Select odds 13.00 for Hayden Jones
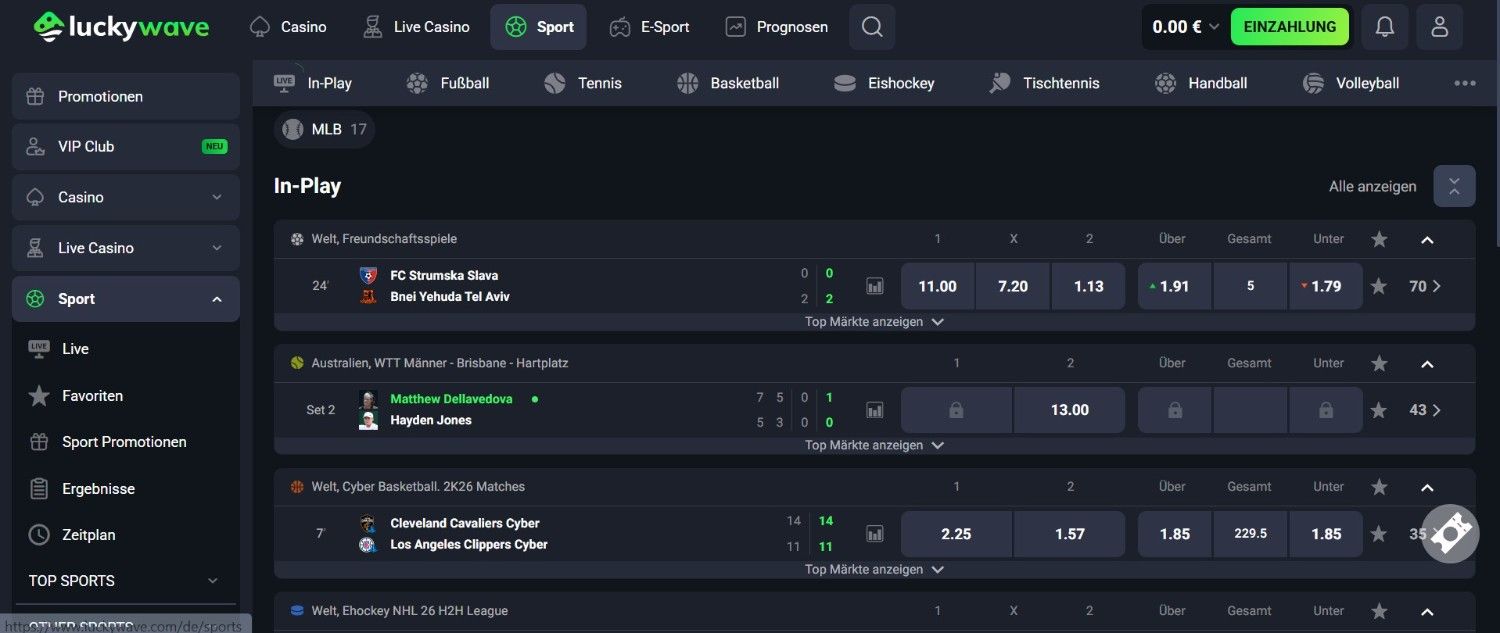Image resolution: width=1500 pixels, height=633 pixels. click(1070, 410)
